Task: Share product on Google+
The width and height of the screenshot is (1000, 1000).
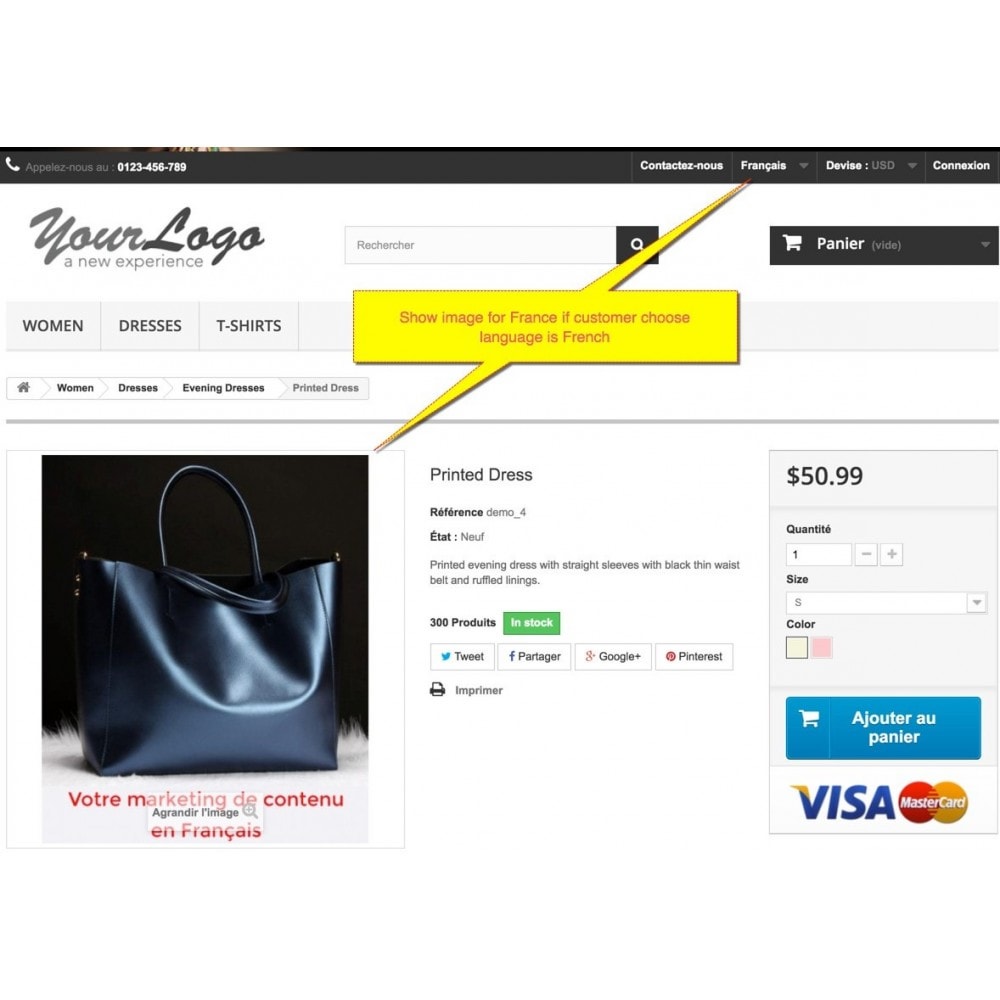Action: tap(613, 656)
